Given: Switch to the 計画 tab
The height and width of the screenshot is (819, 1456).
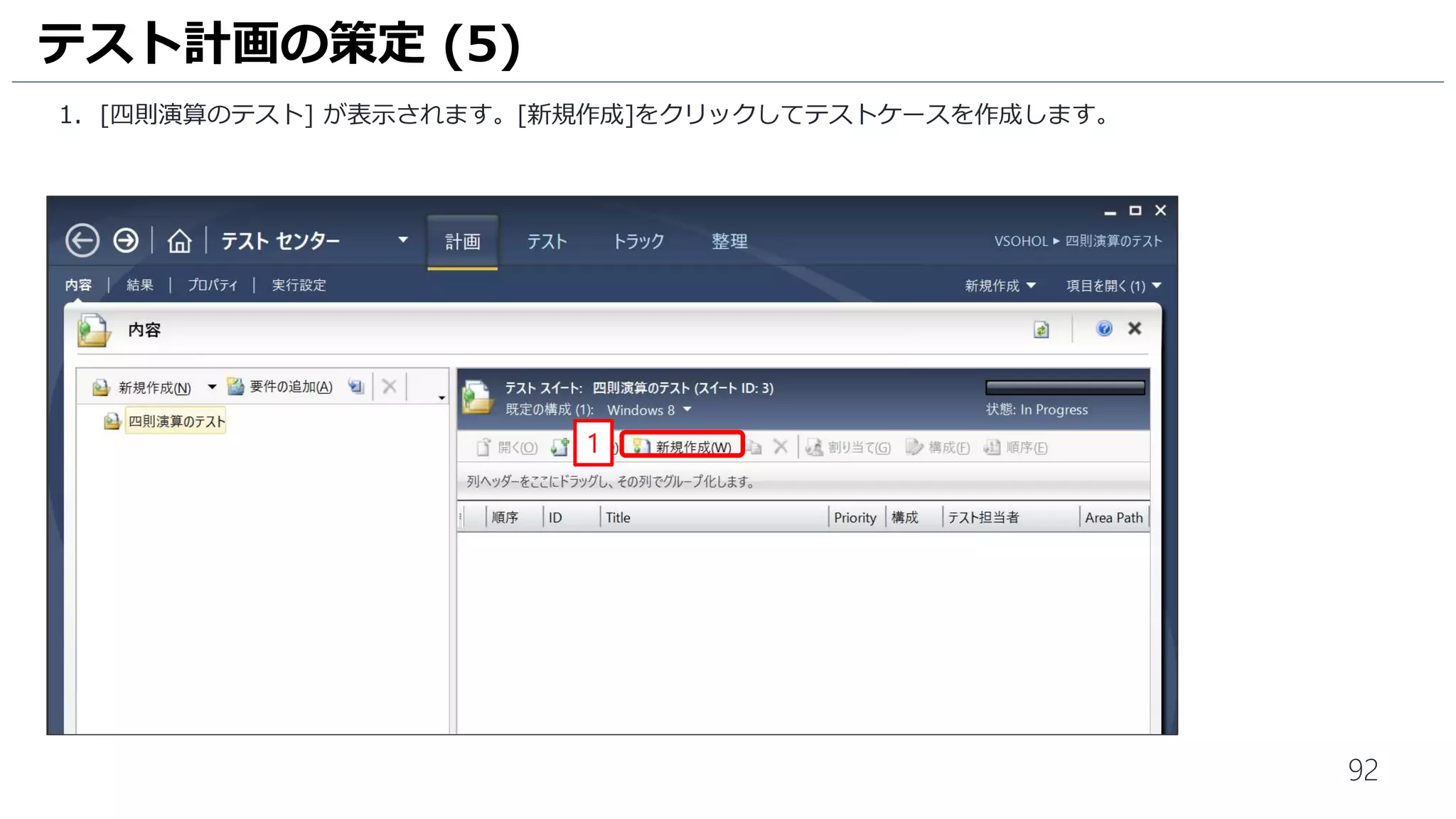Looking at the screenshot, I should pos(463,242).
